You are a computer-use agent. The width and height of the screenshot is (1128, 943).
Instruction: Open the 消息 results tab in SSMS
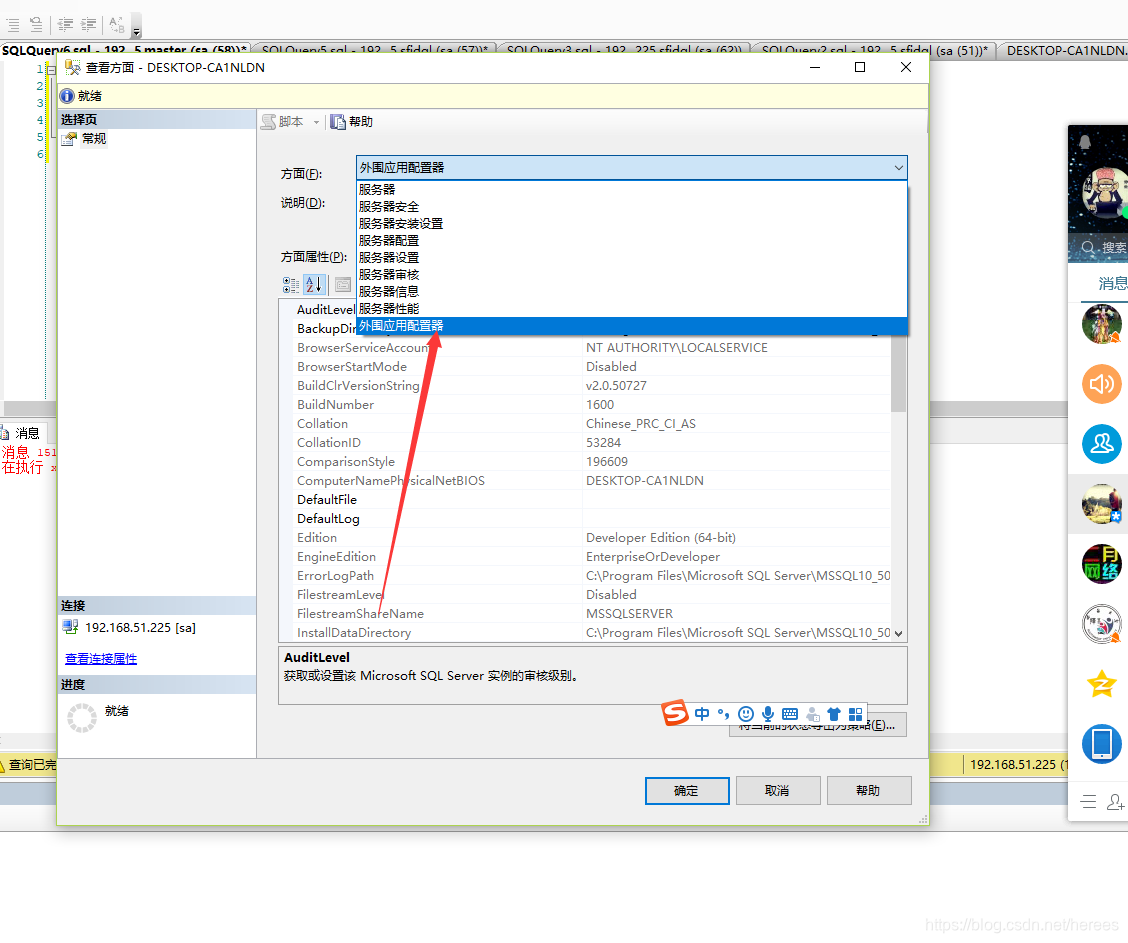coord(23,433)
